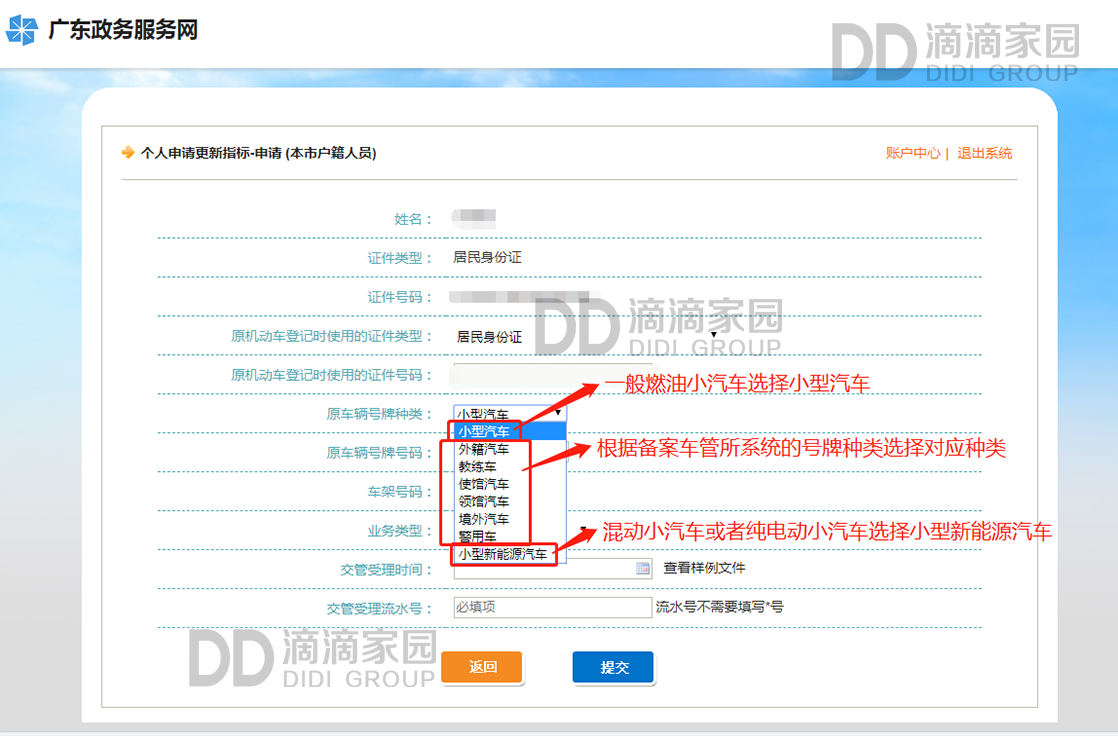
Task: Click the blue 提交 button
Action: (613, 667)
